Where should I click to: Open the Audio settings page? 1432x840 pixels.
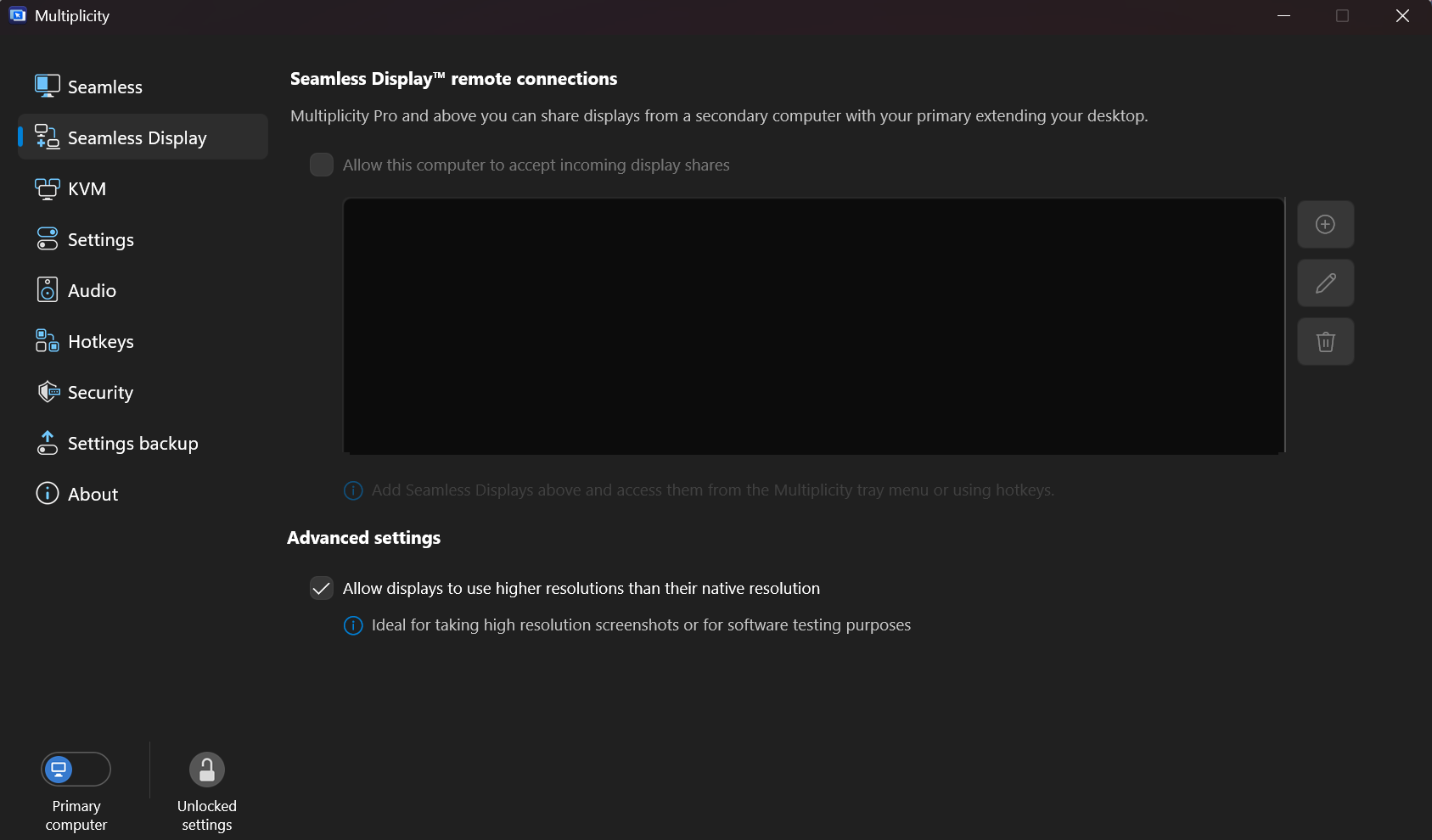click(x=92, y=290)
